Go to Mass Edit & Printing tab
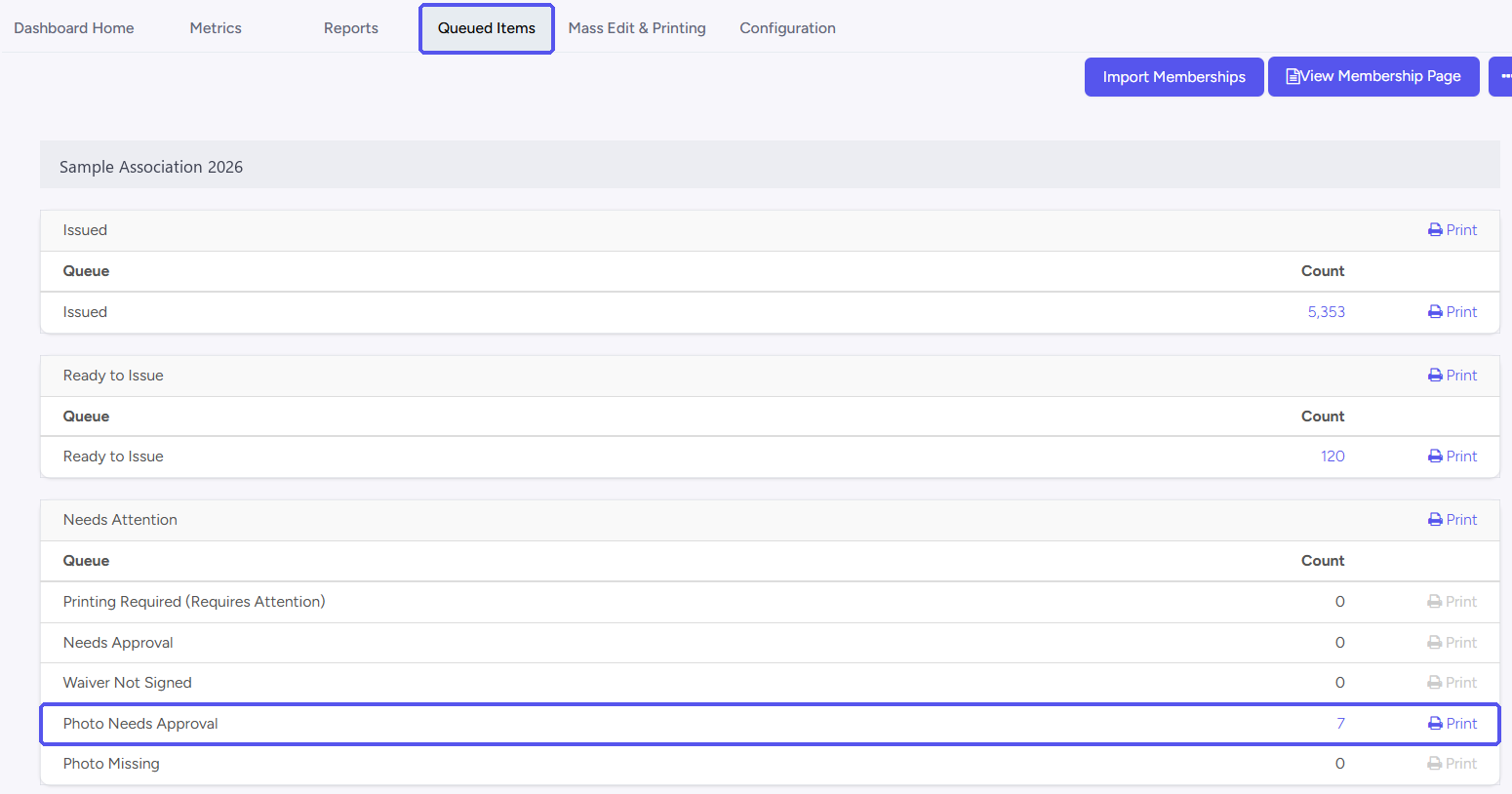The width and height of the screenshot is (1512, 794). [x=637, y=28]
